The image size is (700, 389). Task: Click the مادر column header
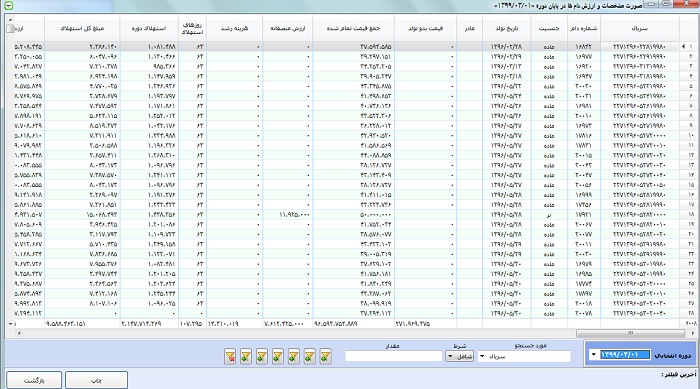click(x=470, y=28)
